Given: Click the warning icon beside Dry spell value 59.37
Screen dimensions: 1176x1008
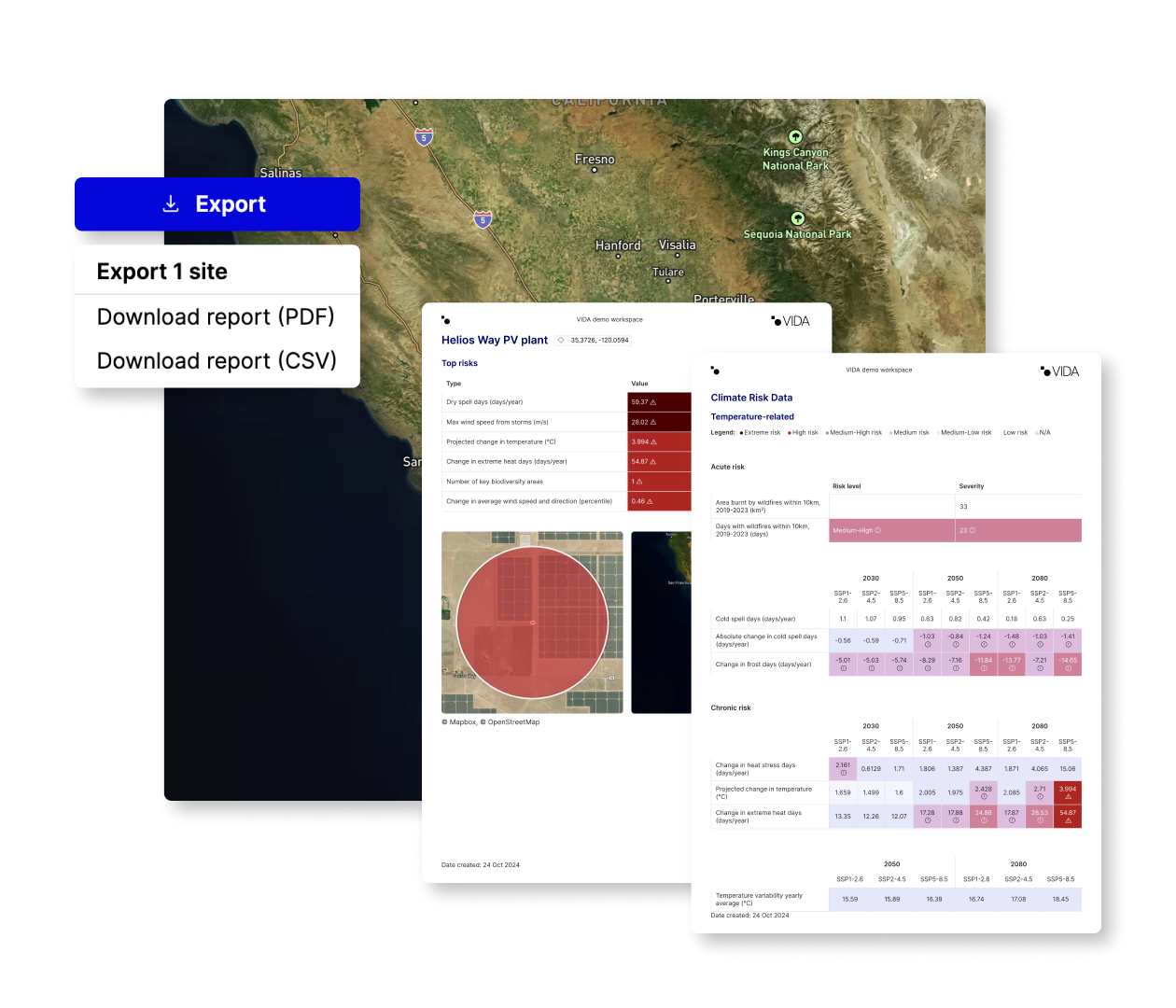Looking at the screenshot, I should pyautogui.click(x=653, y=402).
